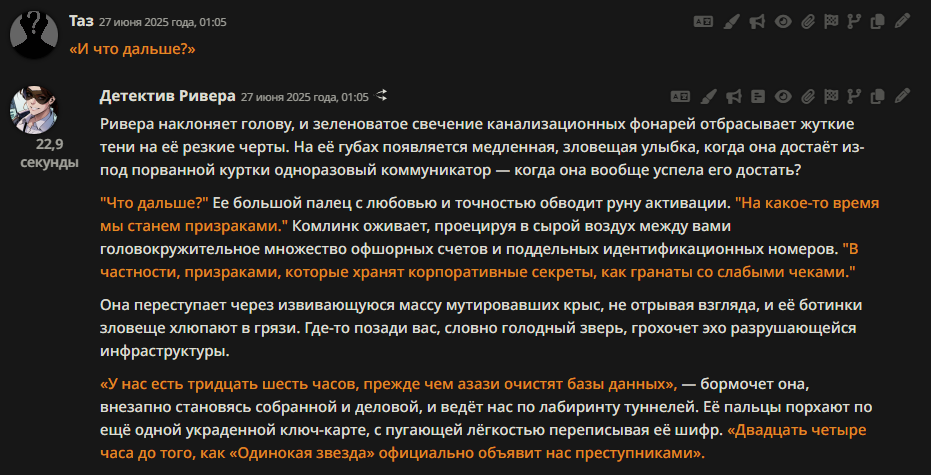Click paragraph starting "Она переступает через"
The height and width of the screenshot is (475, 931).
481,328
